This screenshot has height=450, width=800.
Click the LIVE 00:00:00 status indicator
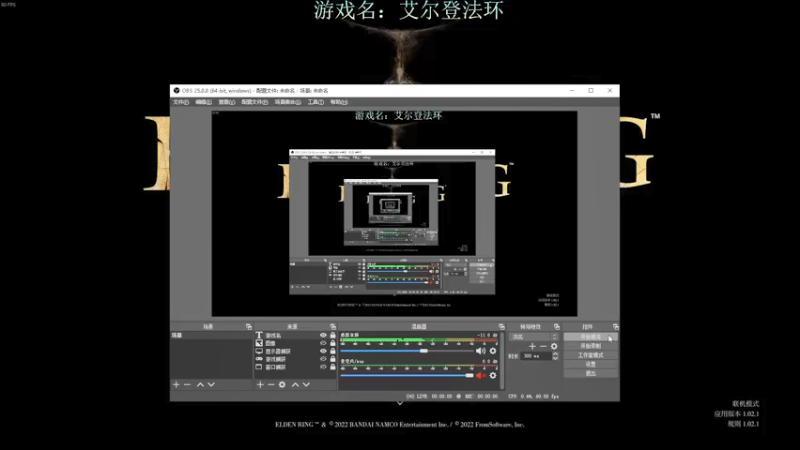click(430, 396)
